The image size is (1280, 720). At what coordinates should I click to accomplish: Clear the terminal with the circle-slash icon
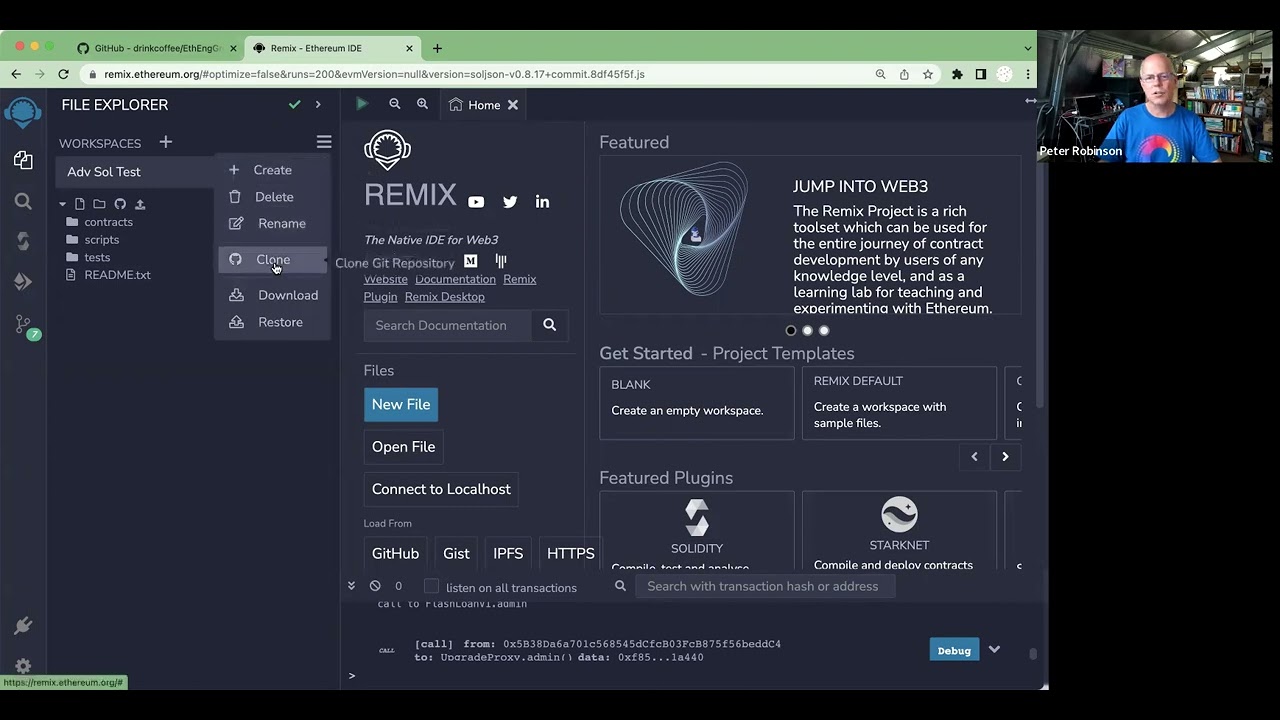(x=375, y=586)
